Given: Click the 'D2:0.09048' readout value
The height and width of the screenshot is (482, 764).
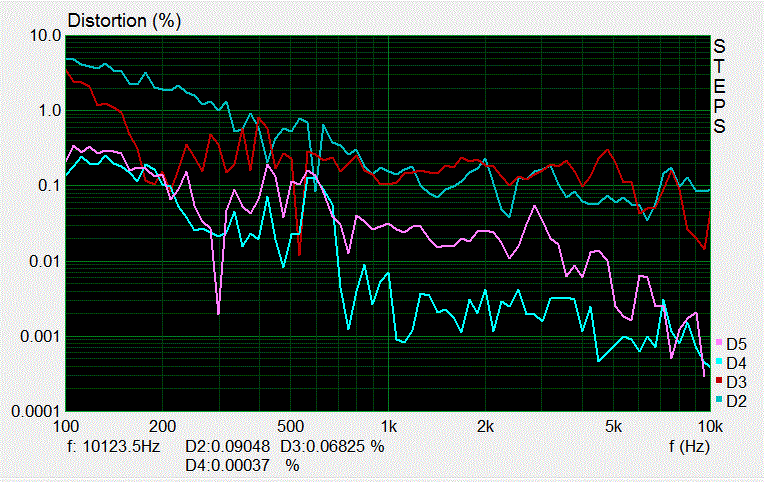Looking at the screenshot, I should [x=228, y=446].
